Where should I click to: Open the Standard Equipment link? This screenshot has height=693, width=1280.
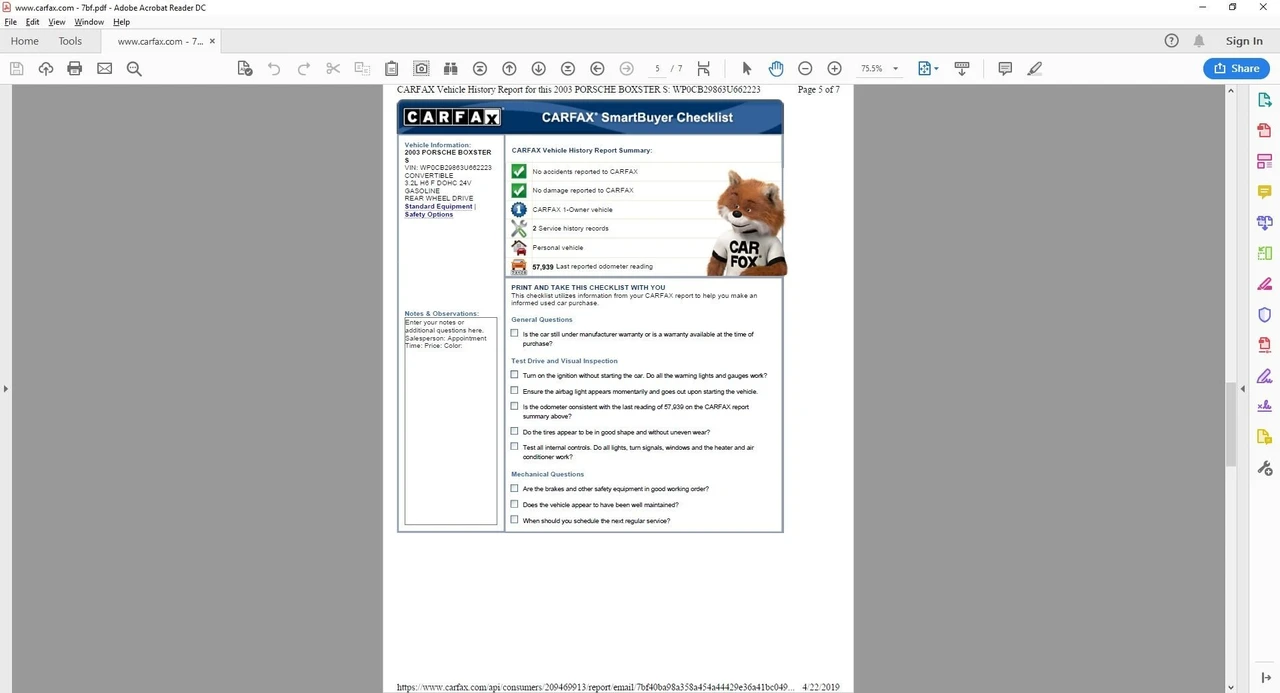[x=439, y=207]
